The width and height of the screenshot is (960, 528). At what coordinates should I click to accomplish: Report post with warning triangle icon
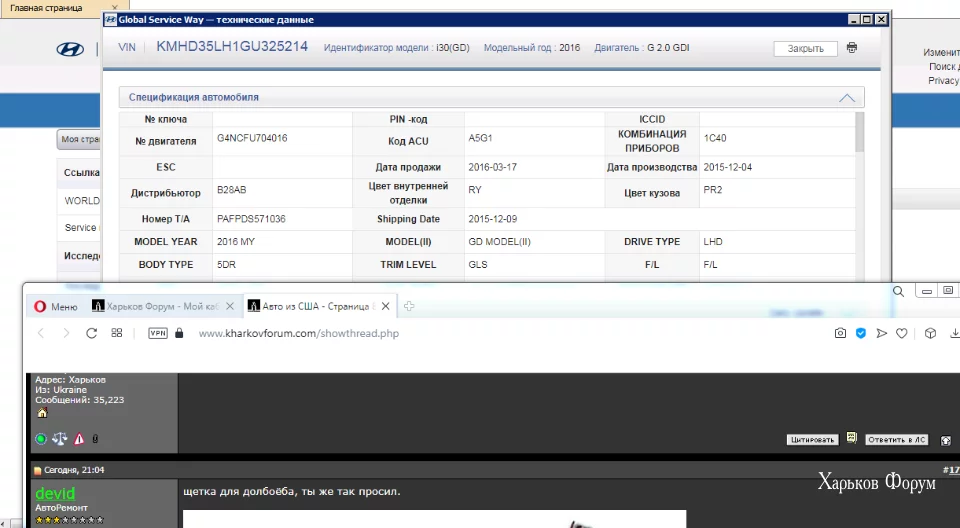(79, 439)
